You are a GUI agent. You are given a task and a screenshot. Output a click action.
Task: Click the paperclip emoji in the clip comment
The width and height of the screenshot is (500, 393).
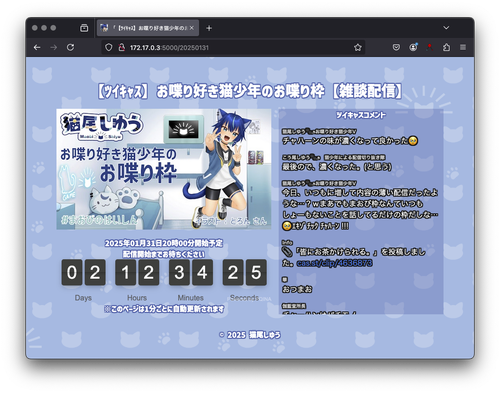[287, 252]
